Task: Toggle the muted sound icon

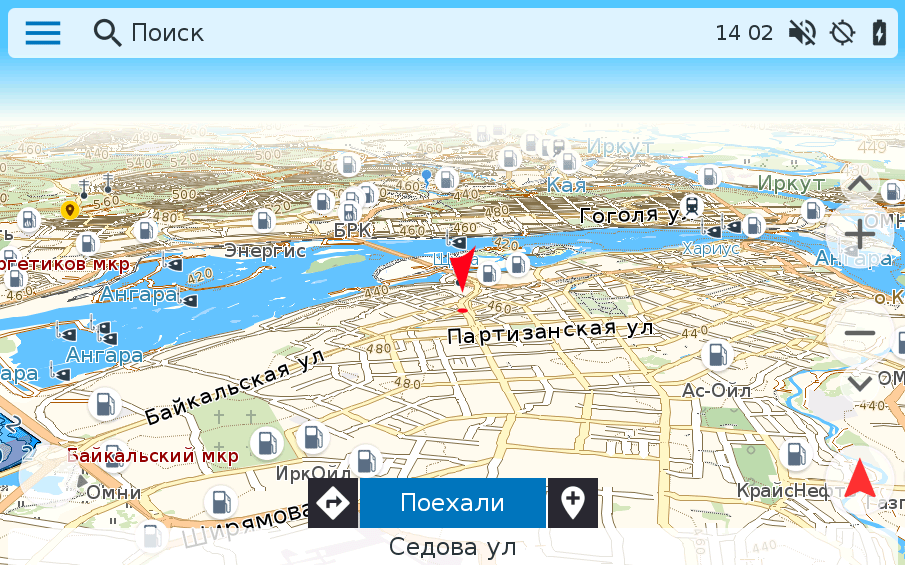Action: [x=801, y=33]
